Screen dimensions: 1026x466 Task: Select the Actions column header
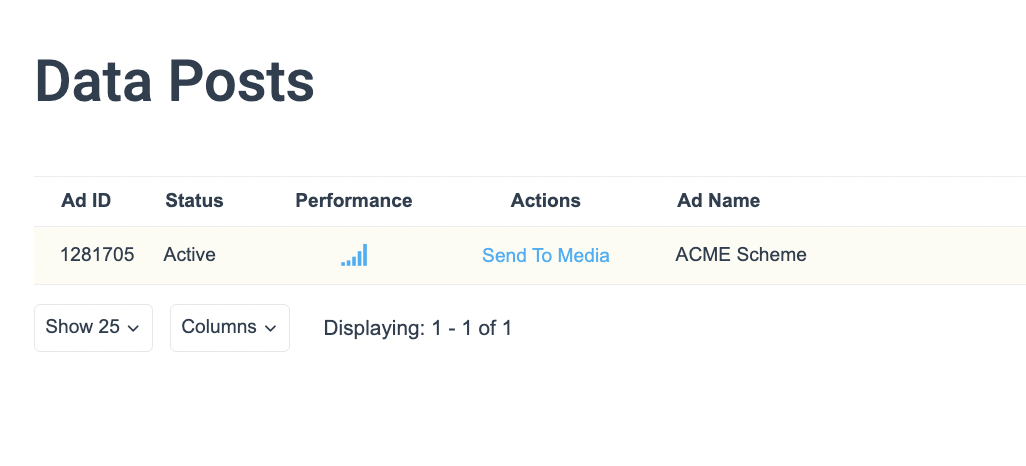tap(546, 200)
